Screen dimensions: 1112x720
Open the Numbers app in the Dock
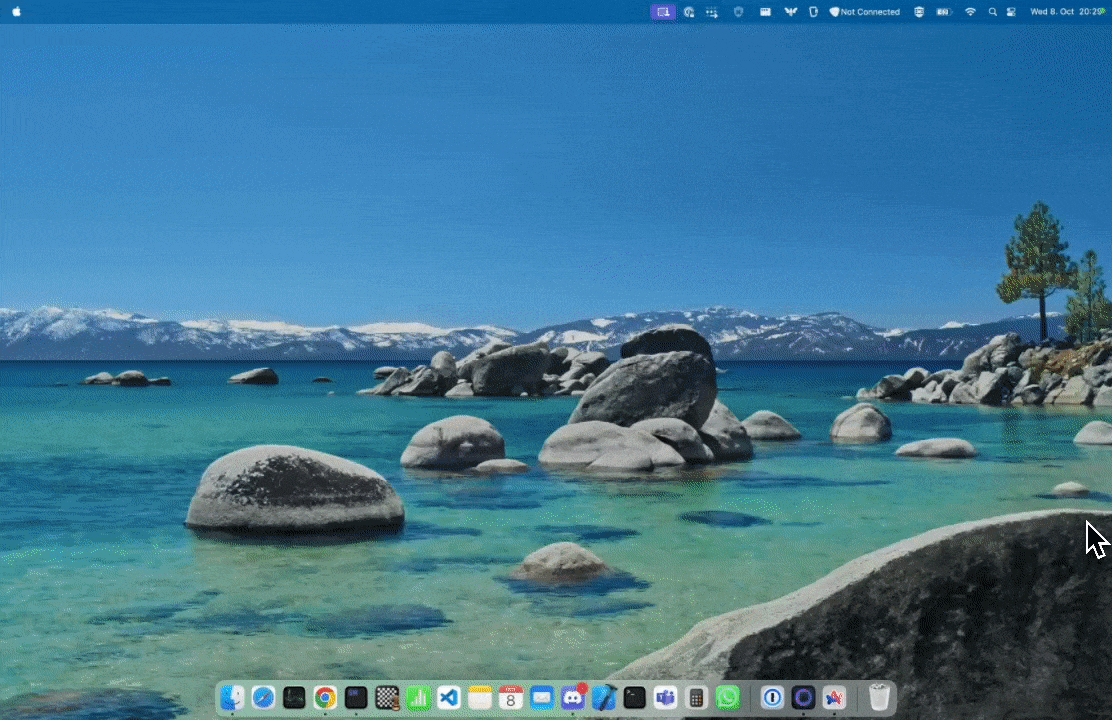click(x=418, y=697)
